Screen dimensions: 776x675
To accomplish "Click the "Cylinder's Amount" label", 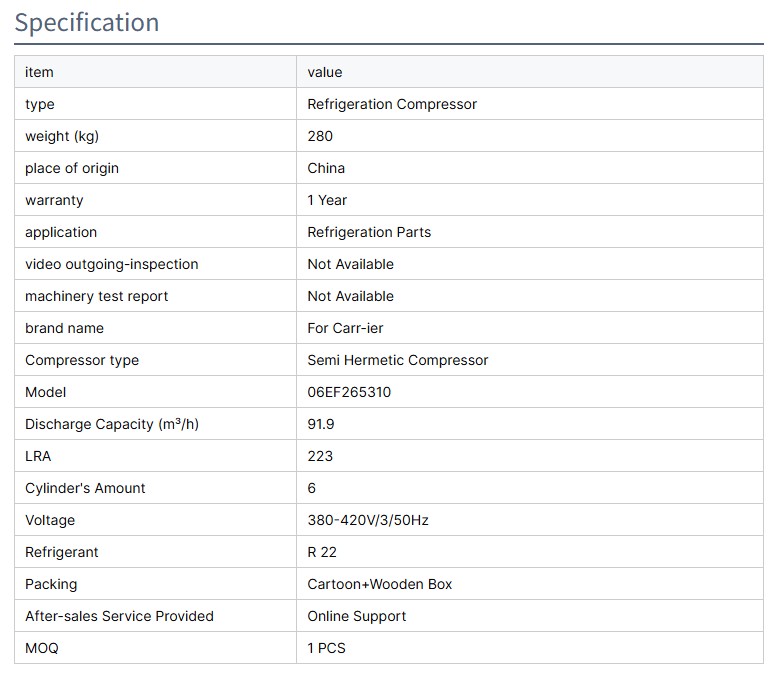I will [x=85, y=488].
